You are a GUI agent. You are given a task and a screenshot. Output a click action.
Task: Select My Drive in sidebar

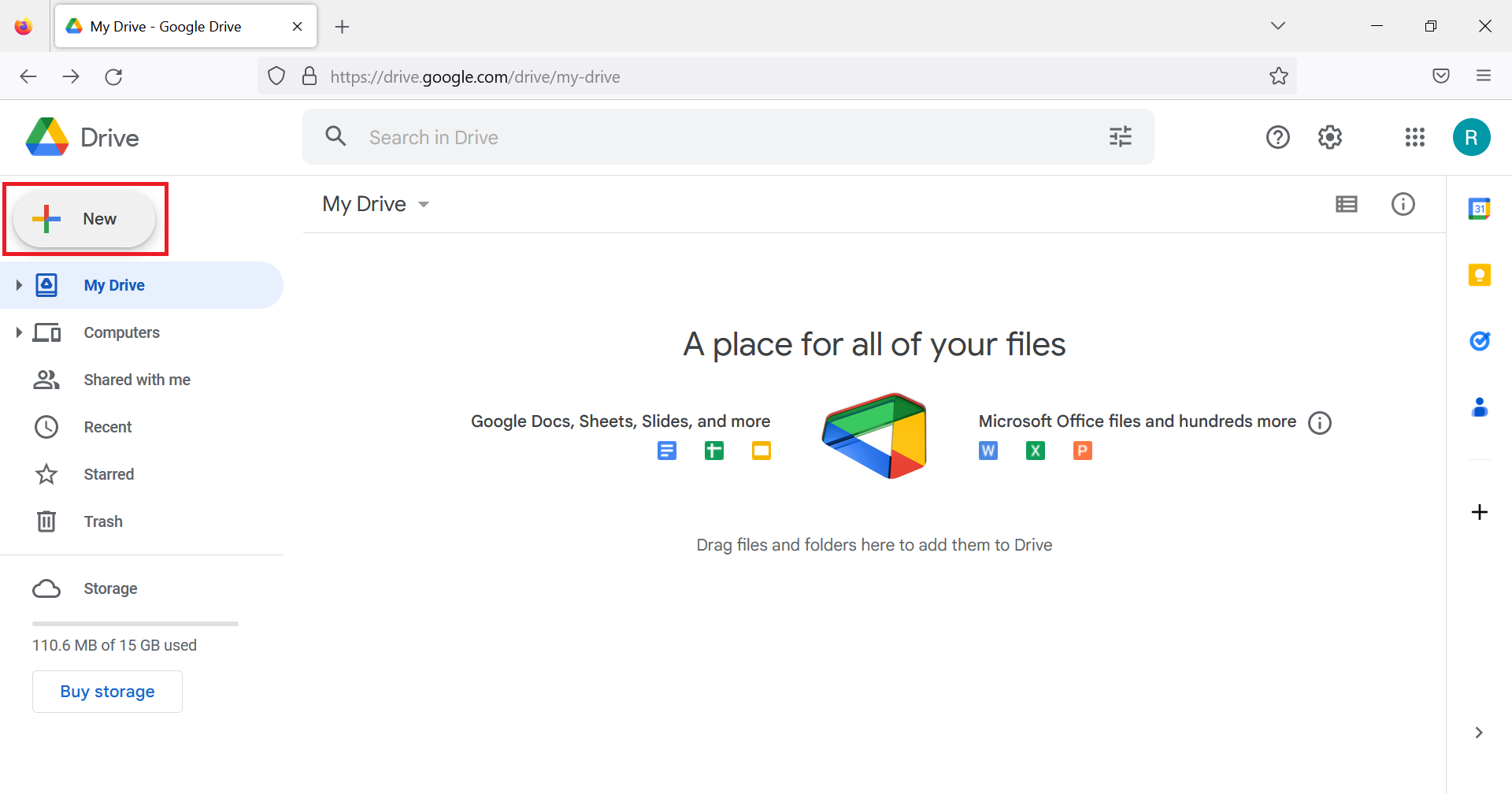142,285
